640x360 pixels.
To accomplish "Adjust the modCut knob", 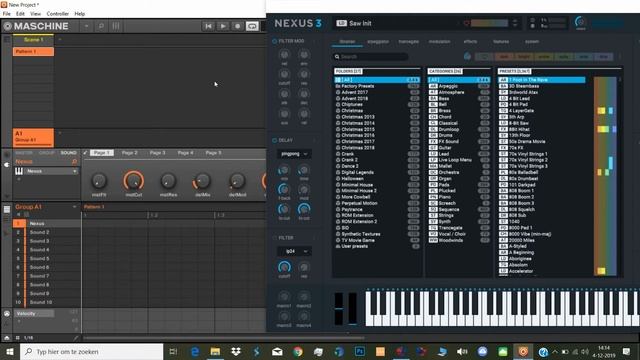I will tap(133, 181).
